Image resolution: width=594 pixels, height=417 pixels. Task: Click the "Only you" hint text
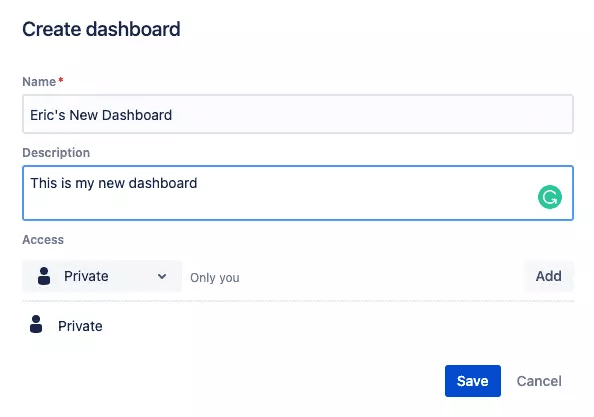pos(215,278)
